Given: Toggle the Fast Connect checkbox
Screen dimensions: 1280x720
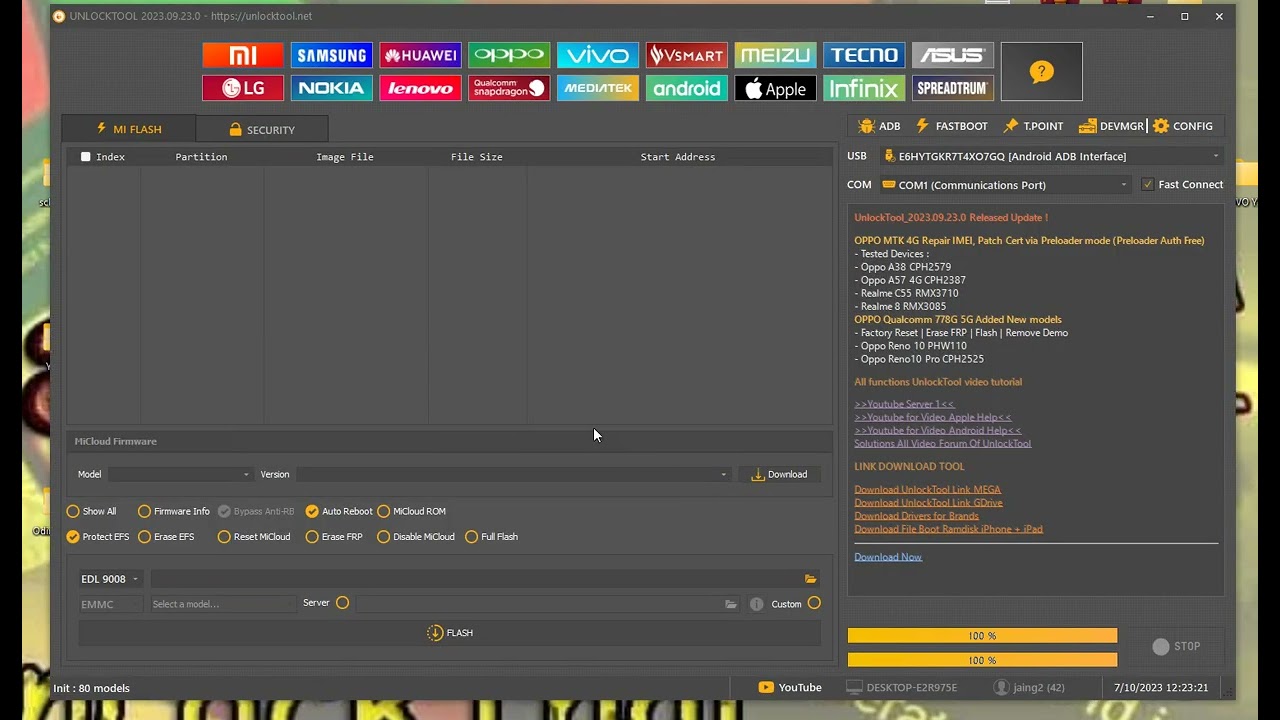Looking at the screenshot, I should point(1147,185).
